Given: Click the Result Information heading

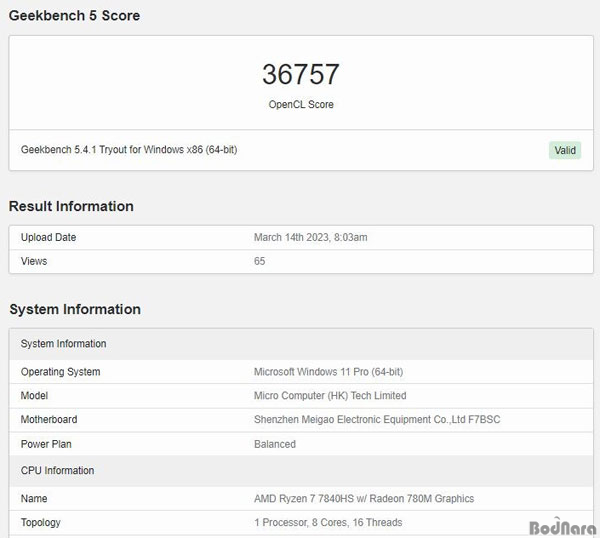Looking at the screenshot, I should [x=71, y=206].
